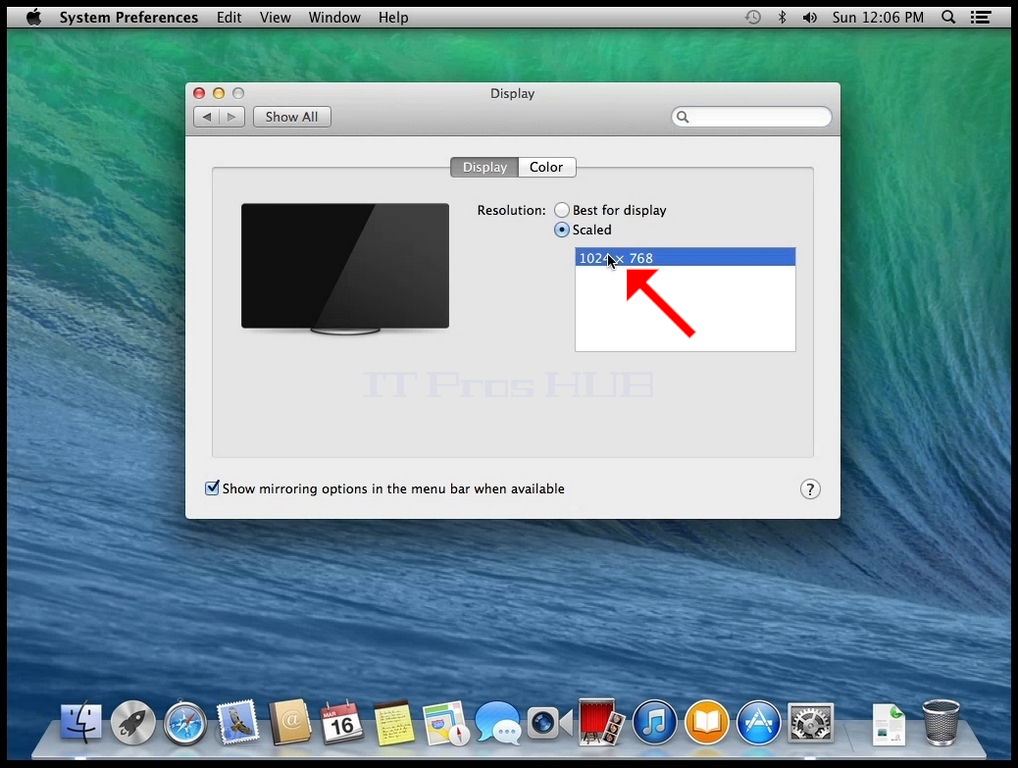Open the document stack in Dock
The image size is (1018, 768).
(889, 724)
